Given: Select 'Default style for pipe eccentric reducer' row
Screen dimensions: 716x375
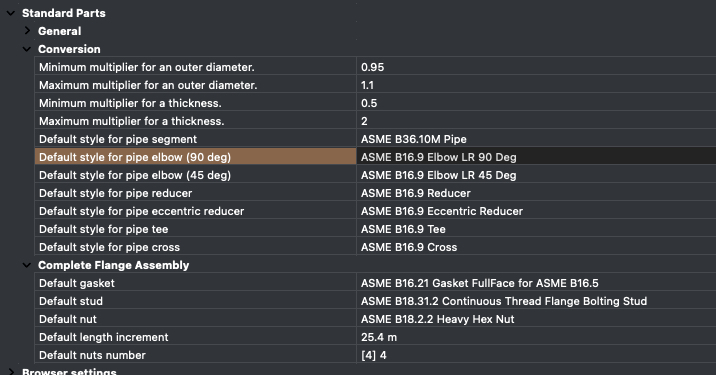Looking at the screenshot, I should pos(195,211).
